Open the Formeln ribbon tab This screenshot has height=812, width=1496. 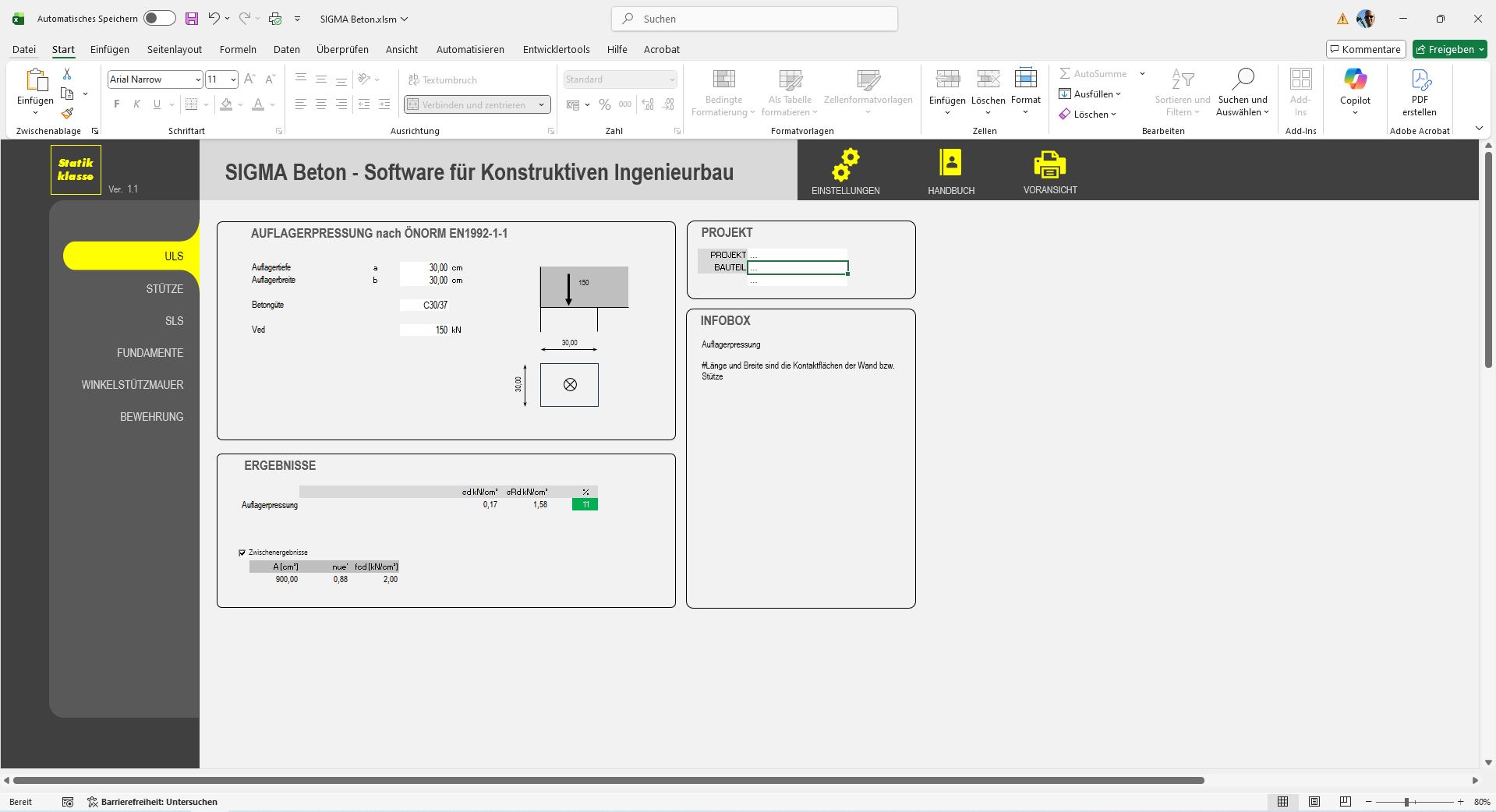238,49
